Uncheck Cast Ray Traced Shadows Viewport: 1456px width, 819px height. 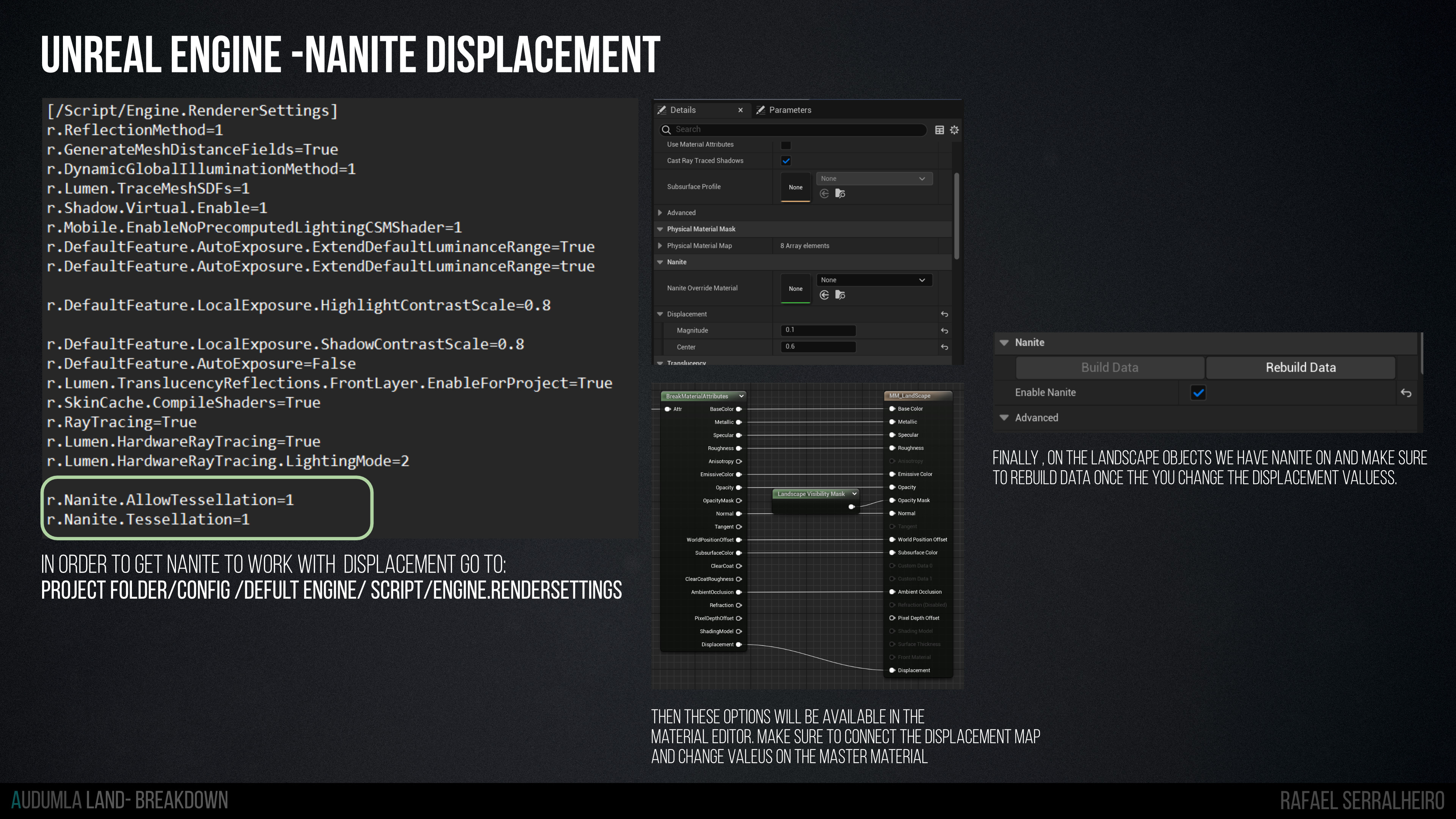pyautogui.click(x=786, y=161)
